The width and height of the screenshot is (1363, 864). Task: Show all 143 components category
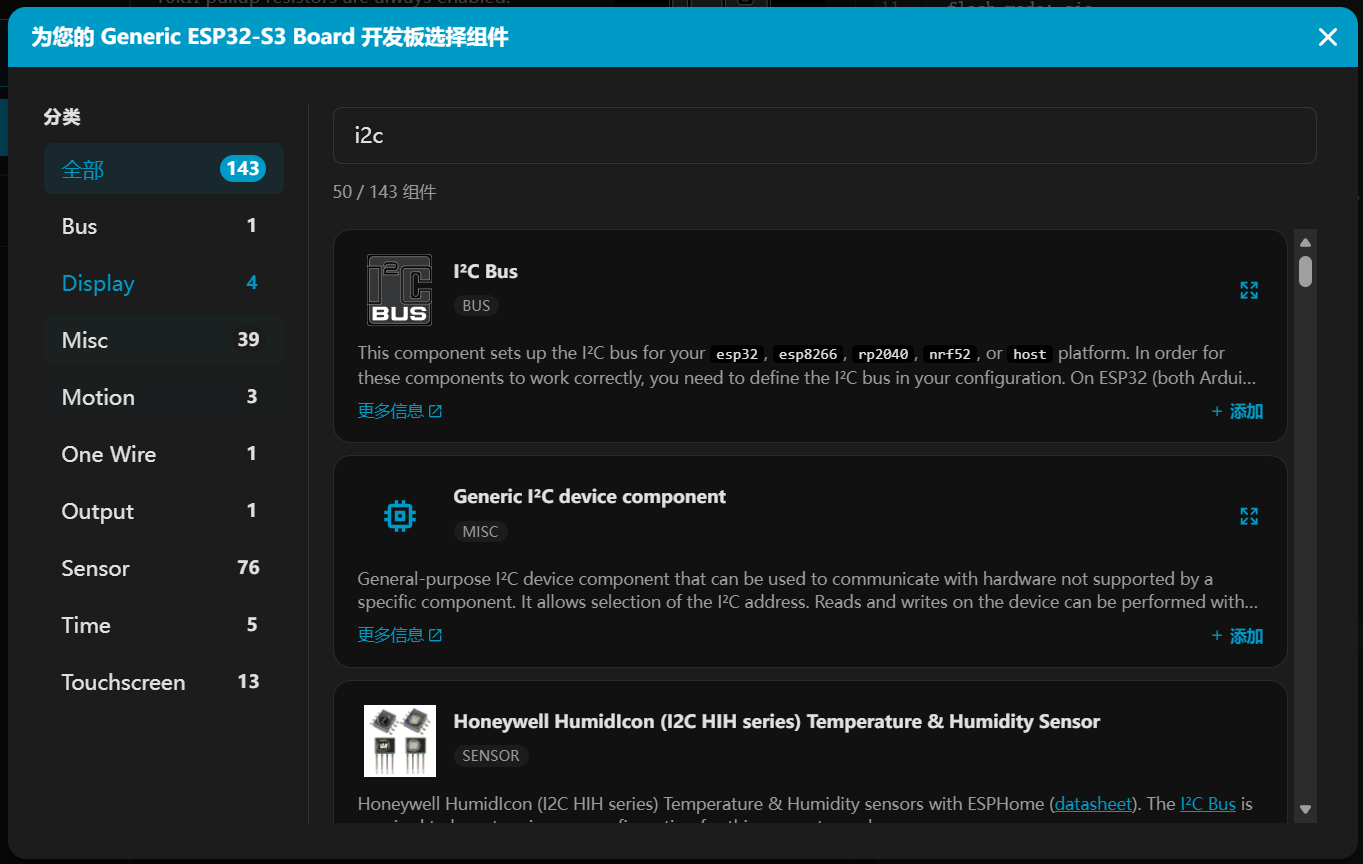click(x=164, y=169)
